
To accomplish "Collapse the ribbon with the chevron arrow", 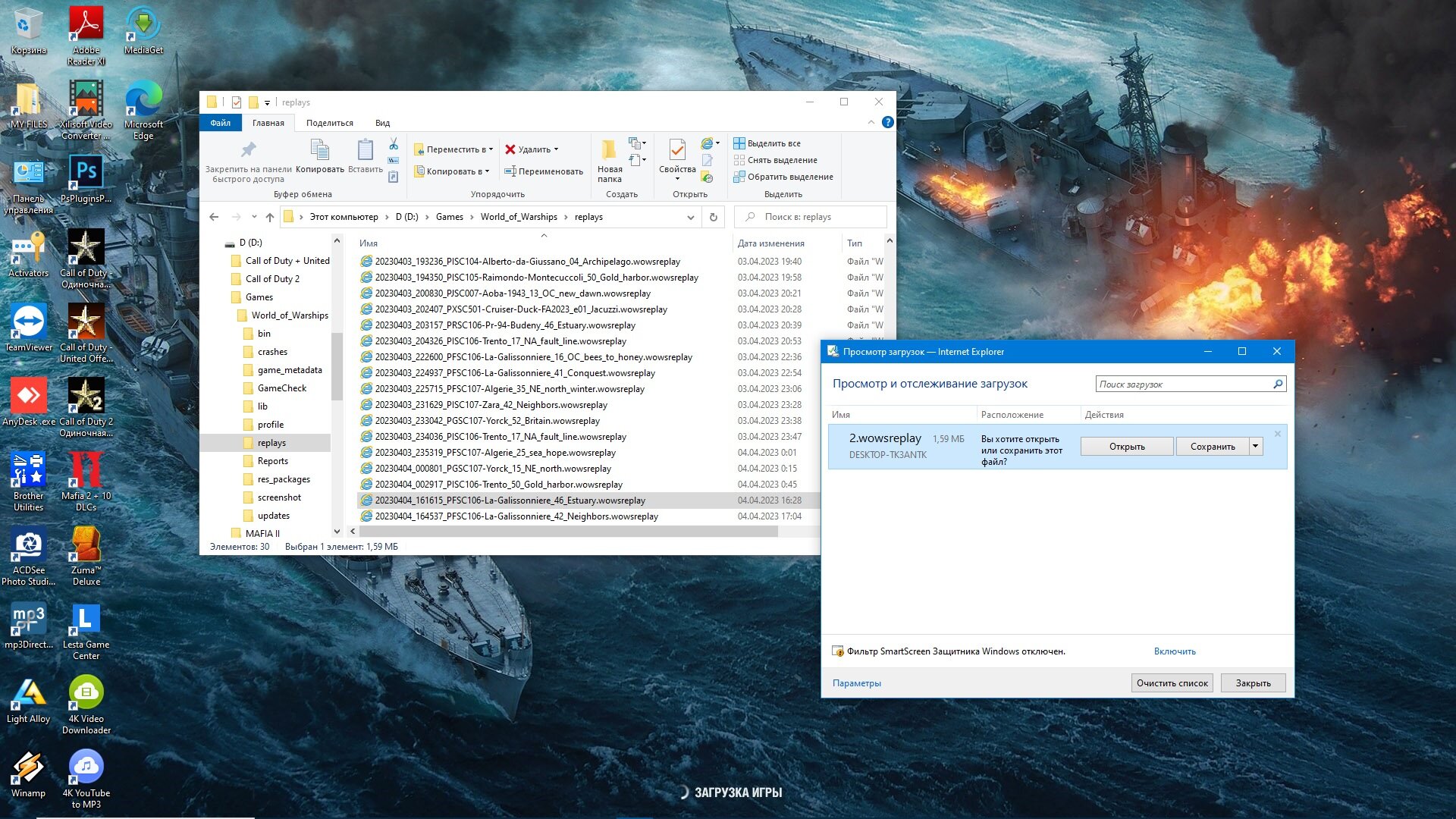I will 871,122.
